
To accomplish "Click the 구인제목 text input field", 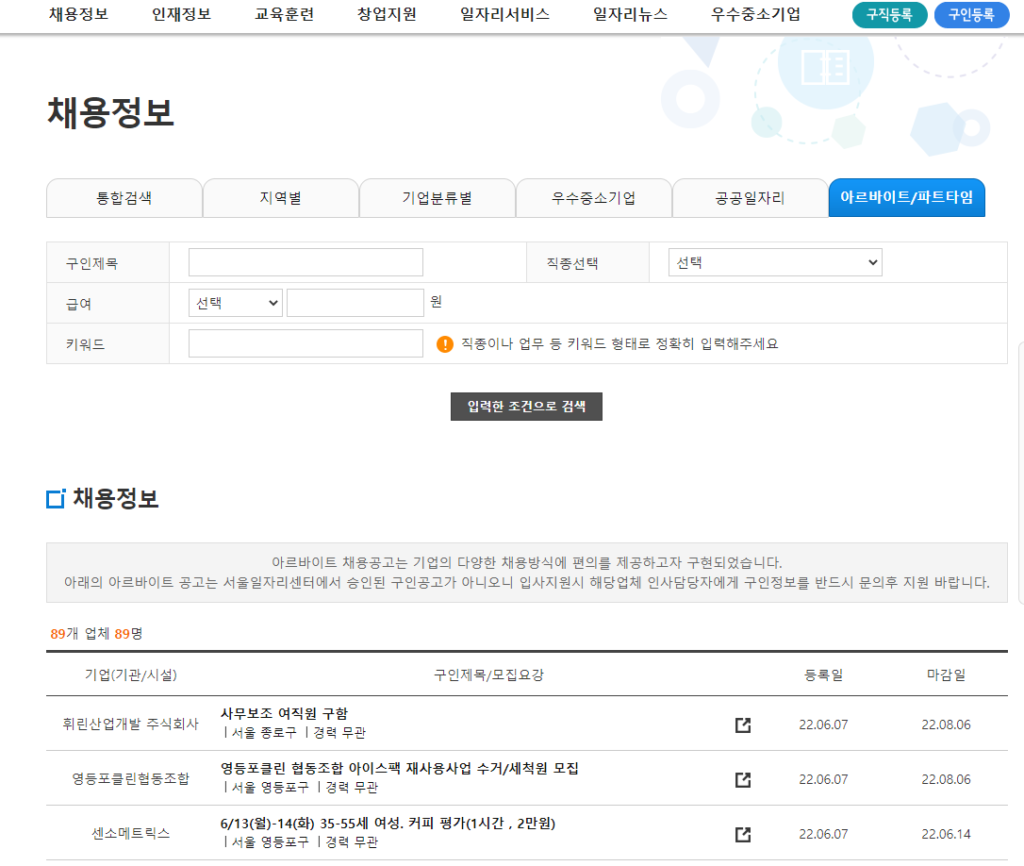I will 306,263.
